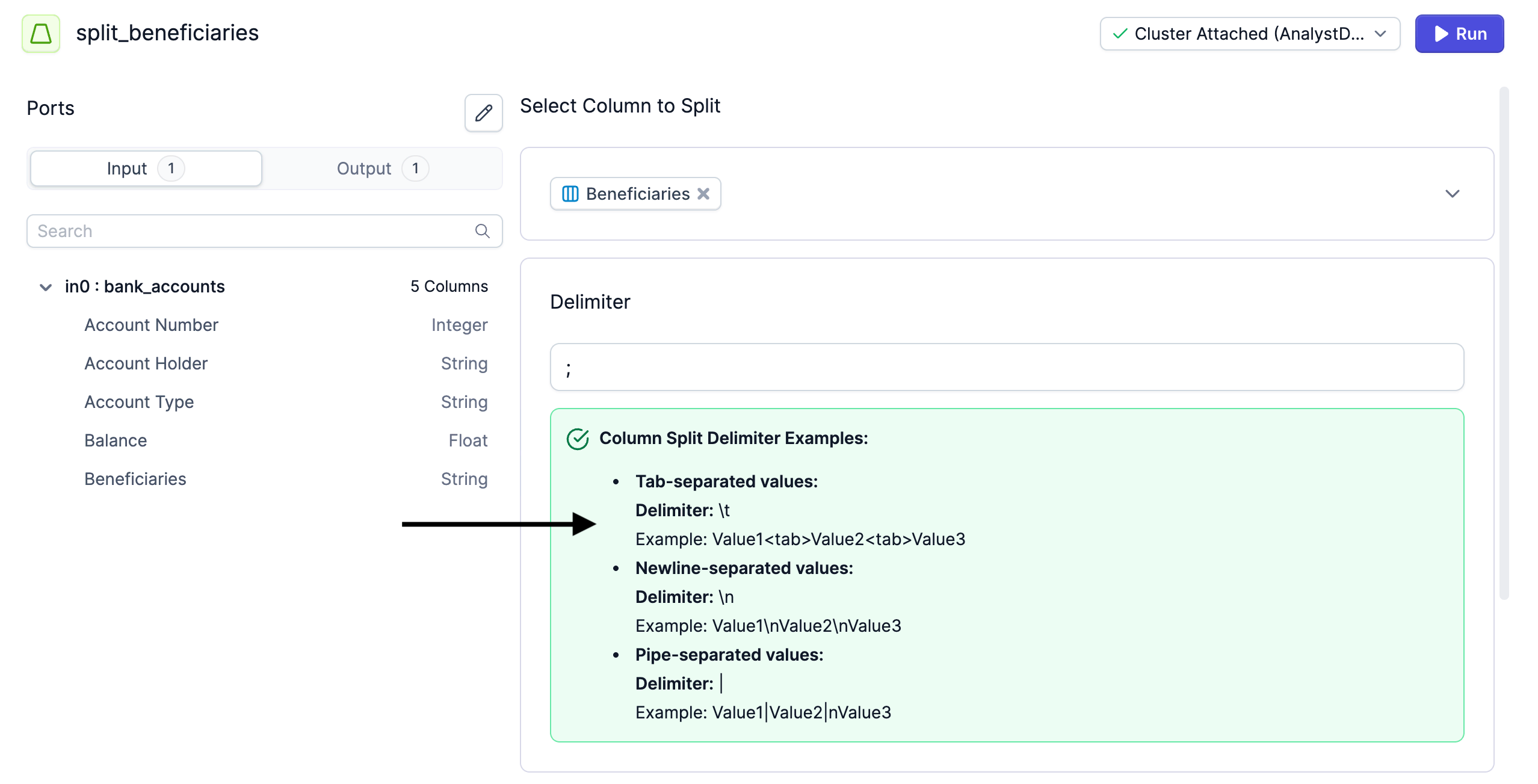Screen dimensions: 1538x784
Task: Click the green Cluster Attached checkmark
Action: [1119, 34]
